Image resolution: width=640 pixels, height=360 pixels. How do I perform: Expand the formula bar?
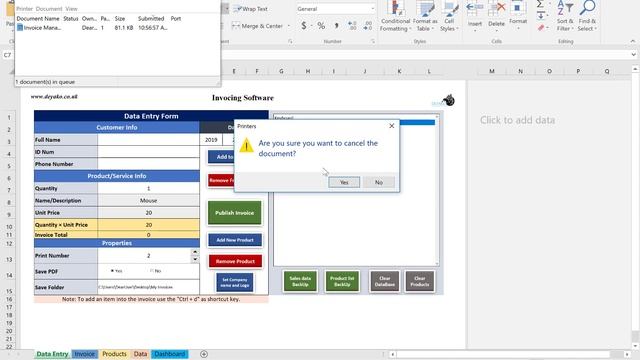(633, 55)
